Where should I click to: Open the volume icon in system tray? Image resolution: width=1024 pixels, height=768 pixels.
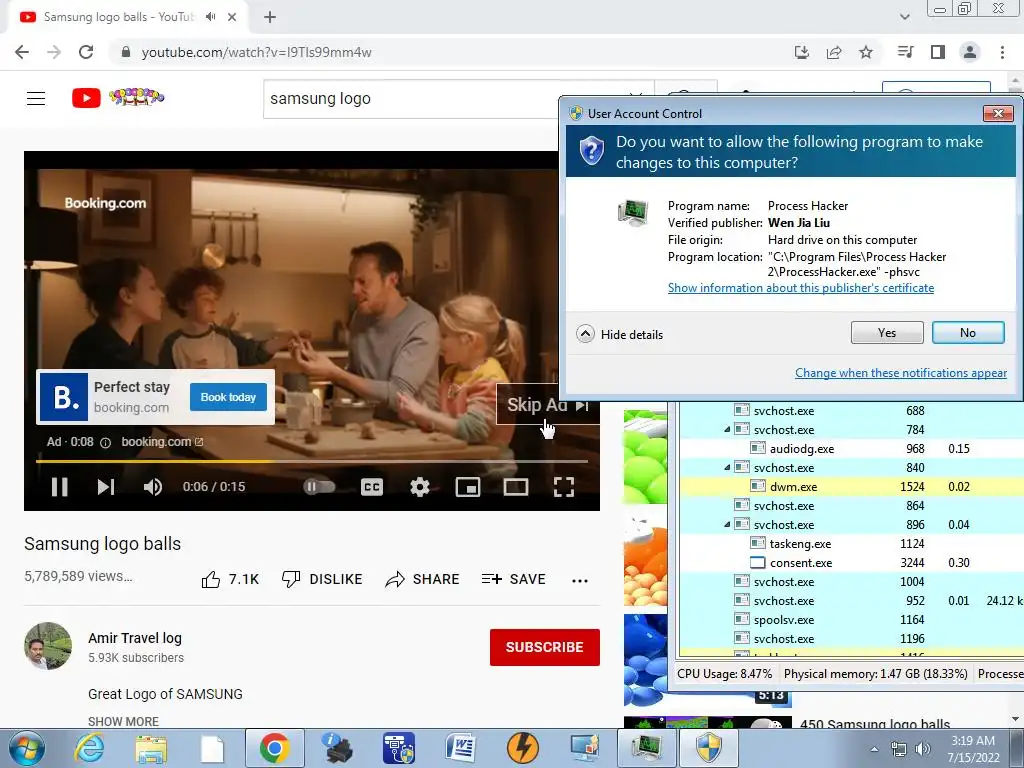pos(923,749)
